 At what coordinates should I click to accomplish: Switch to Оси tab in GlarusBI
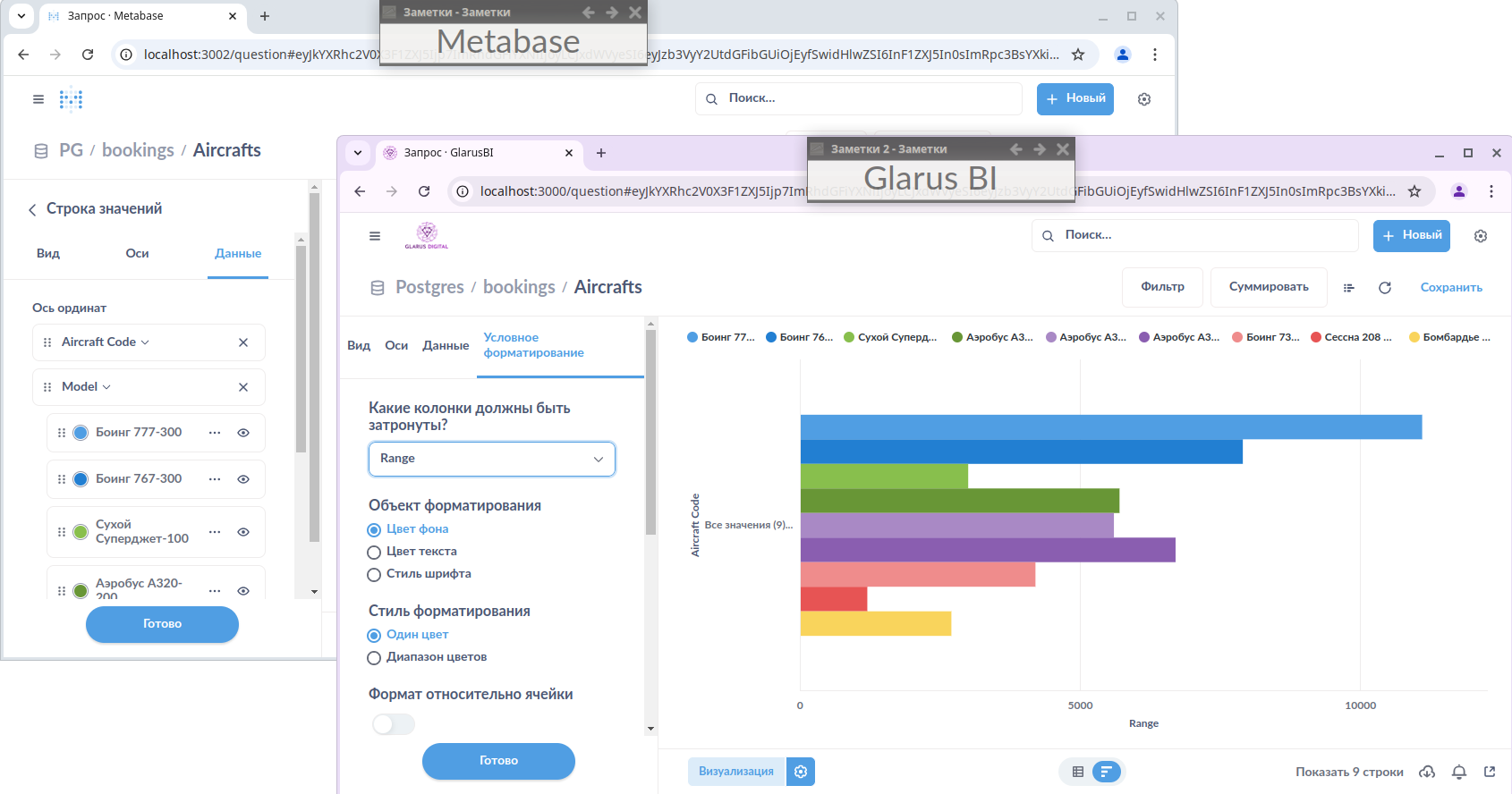click(x=396, y=346)
